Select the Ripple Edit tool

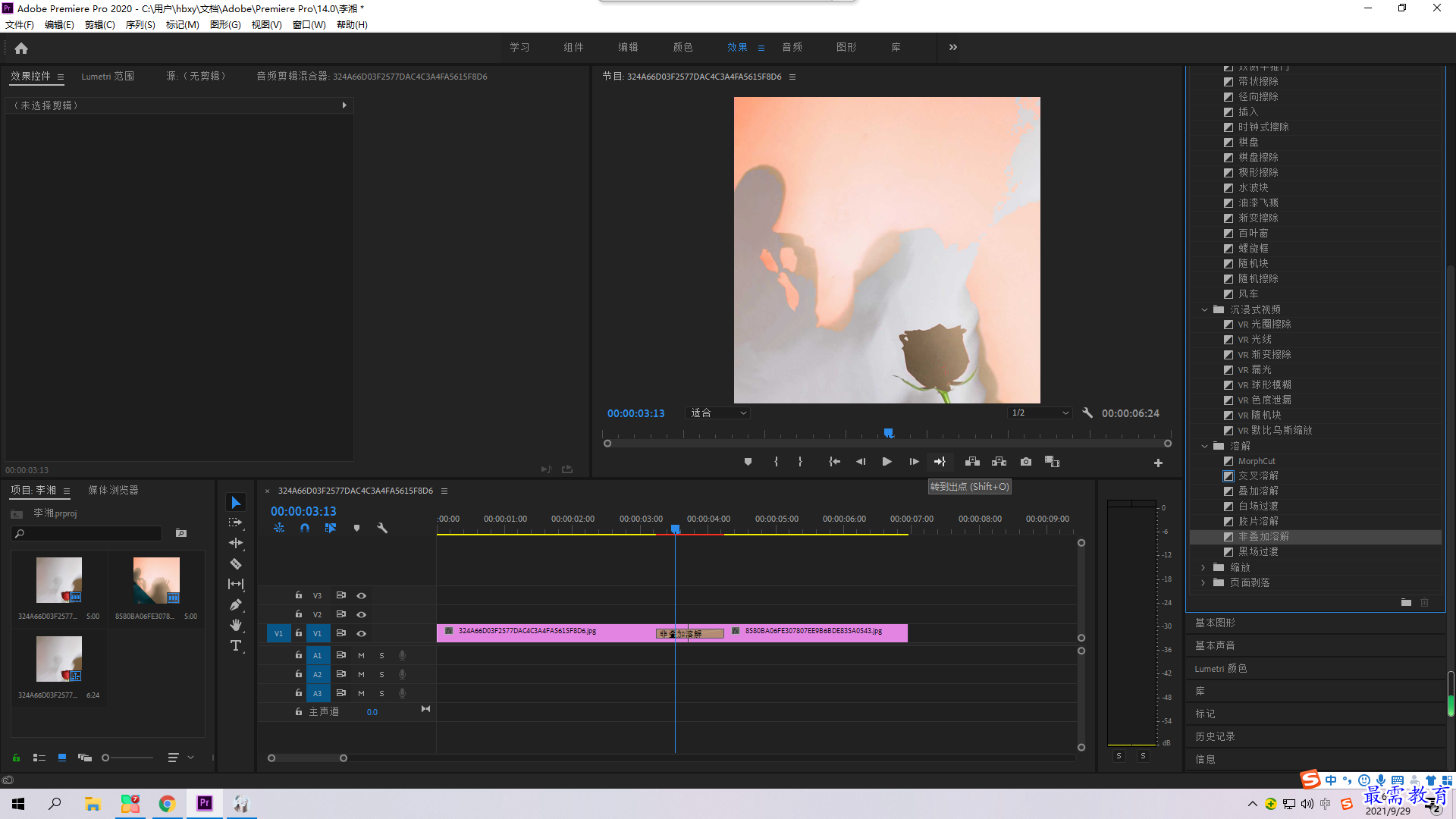[236, 543]
